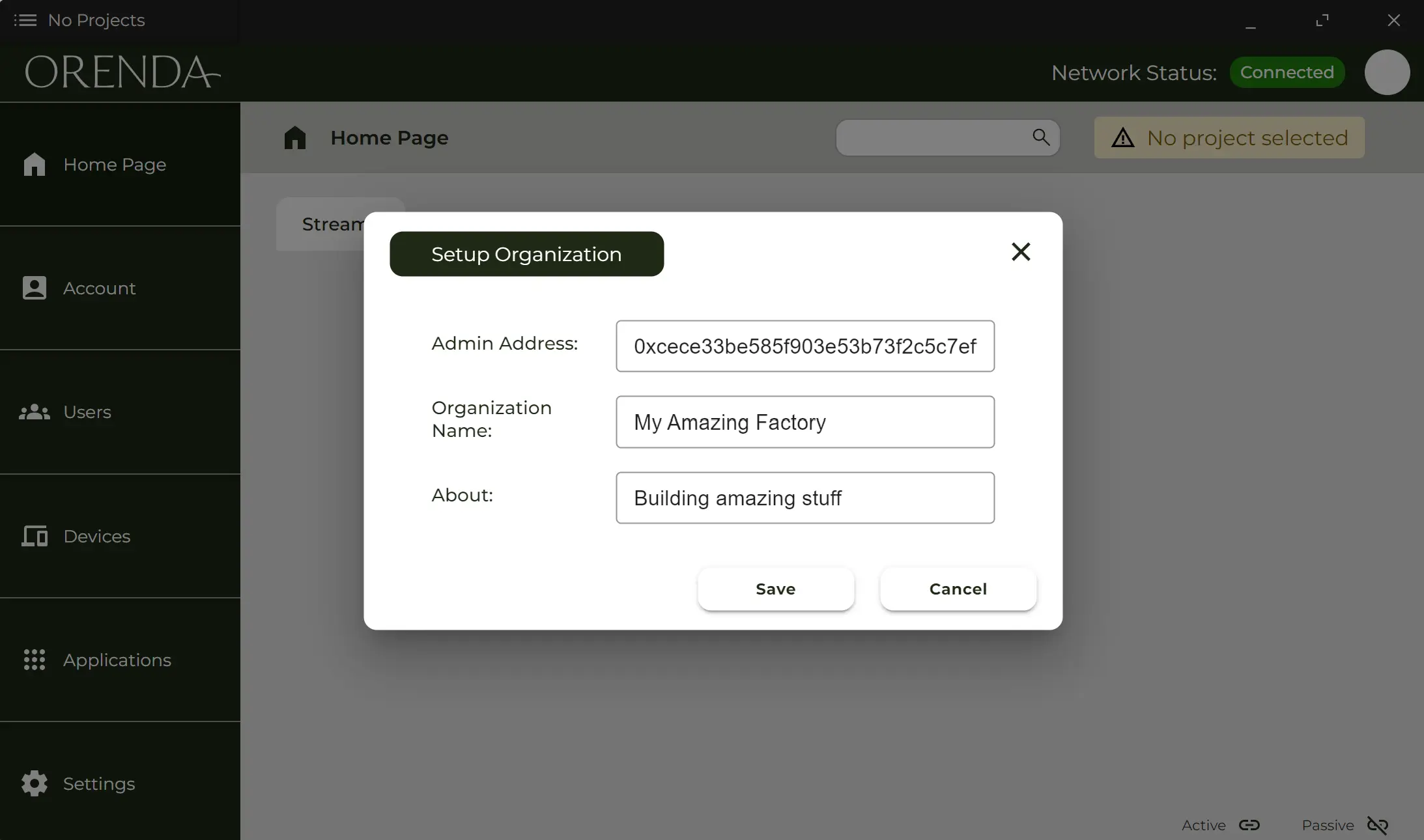Viewport: 1424px width, 840px height.
Task: Click the search magnifier icon
Action: coord(1040,137)
